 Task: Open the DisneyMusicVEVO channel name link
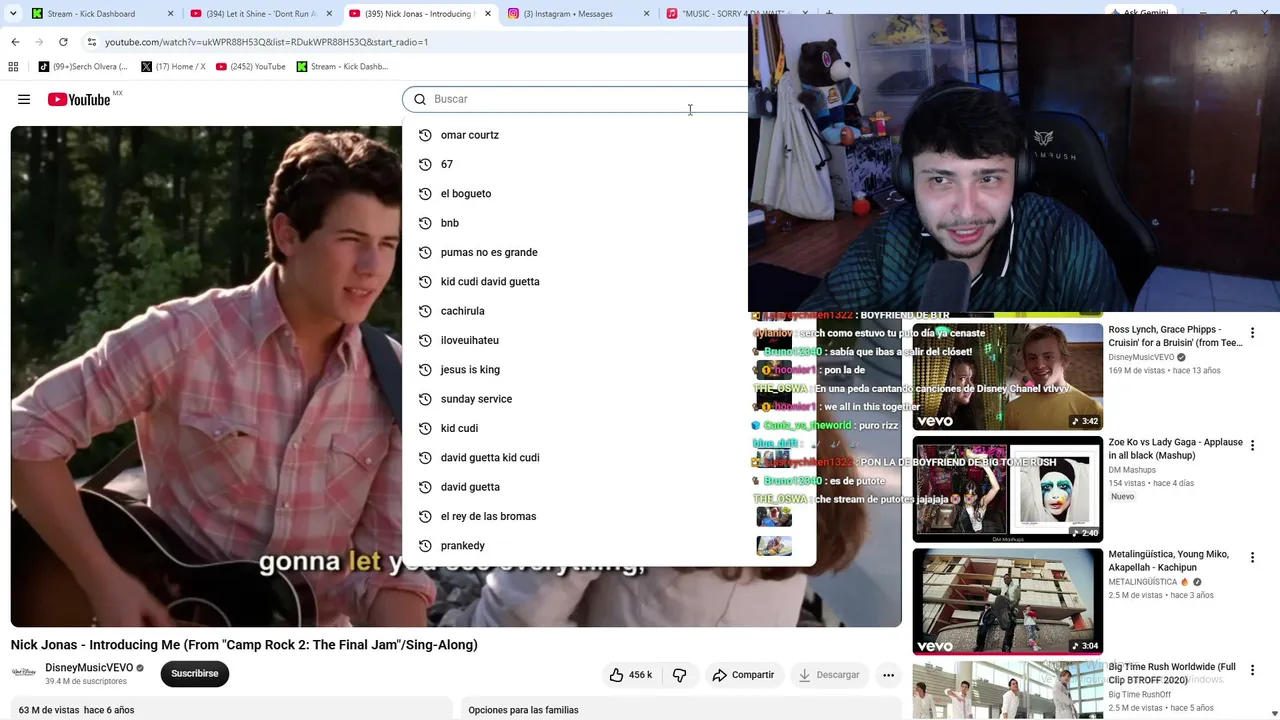click(x=89, y=667)
